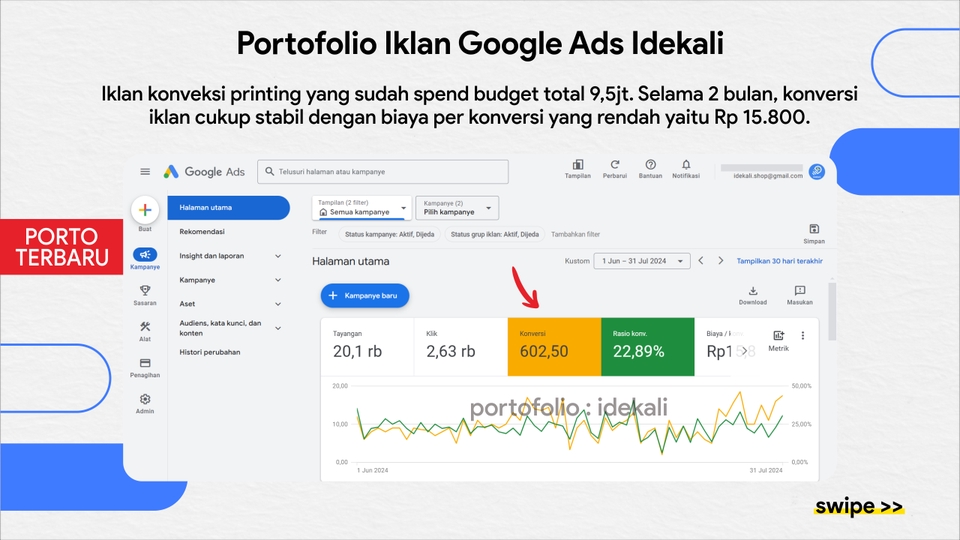Click the Kustom date label
960x540 pixels.
point(577,261)
